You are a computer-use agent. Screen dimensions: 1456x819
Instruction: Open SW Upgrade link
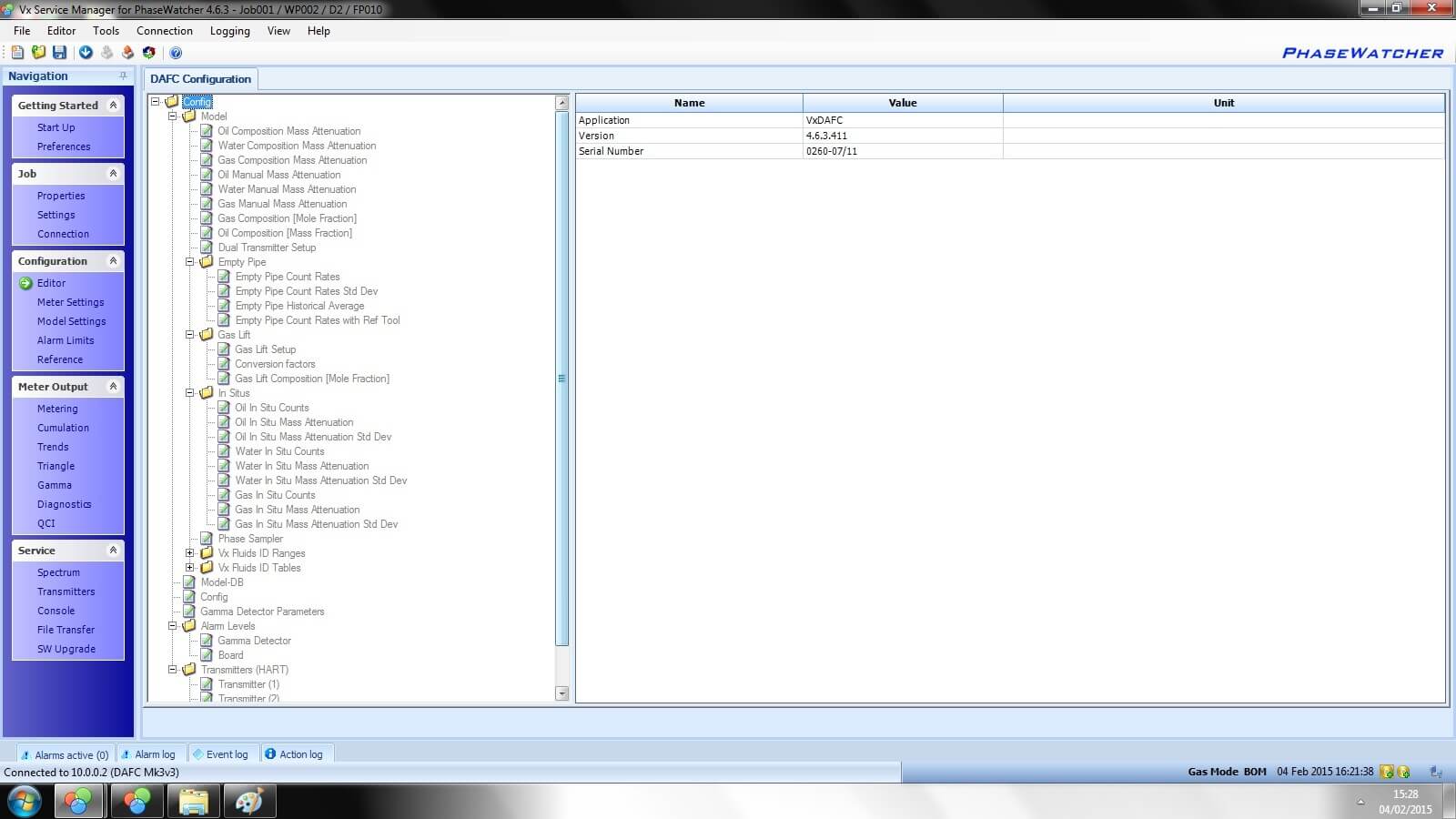click(66, 649)
